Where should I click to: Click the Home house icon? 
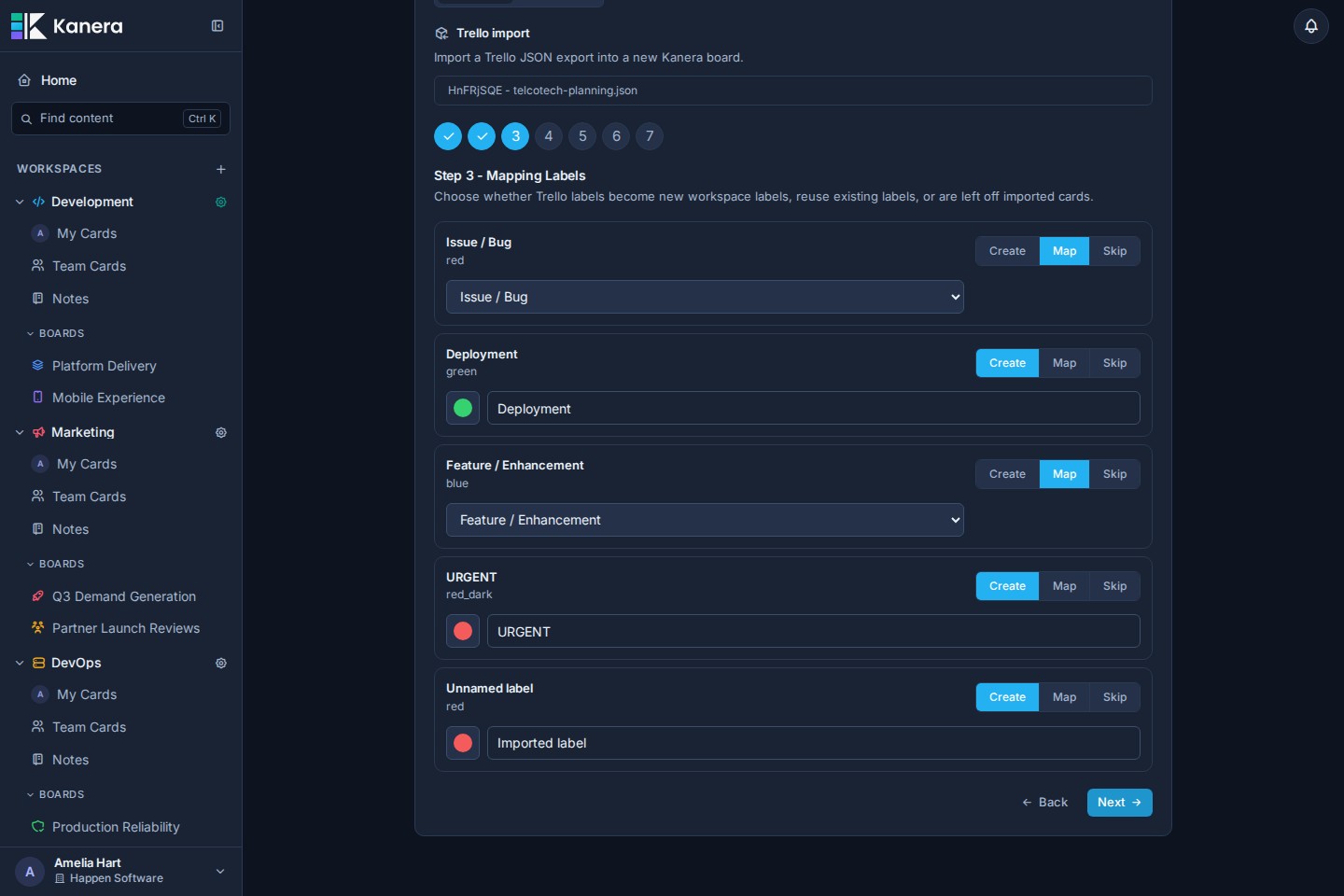click(24, 80)
